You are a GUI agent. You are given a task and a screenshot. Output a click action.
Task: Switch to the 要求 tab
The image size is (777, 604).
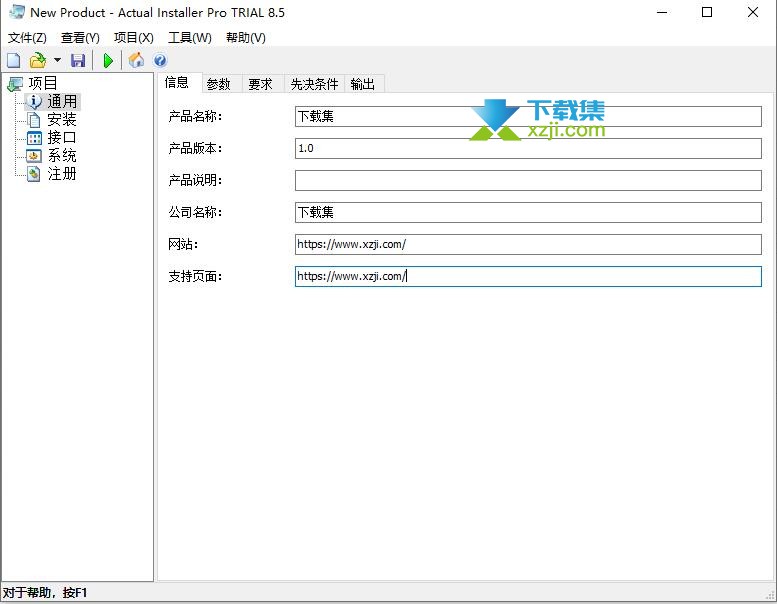click(x=261, y=84)
